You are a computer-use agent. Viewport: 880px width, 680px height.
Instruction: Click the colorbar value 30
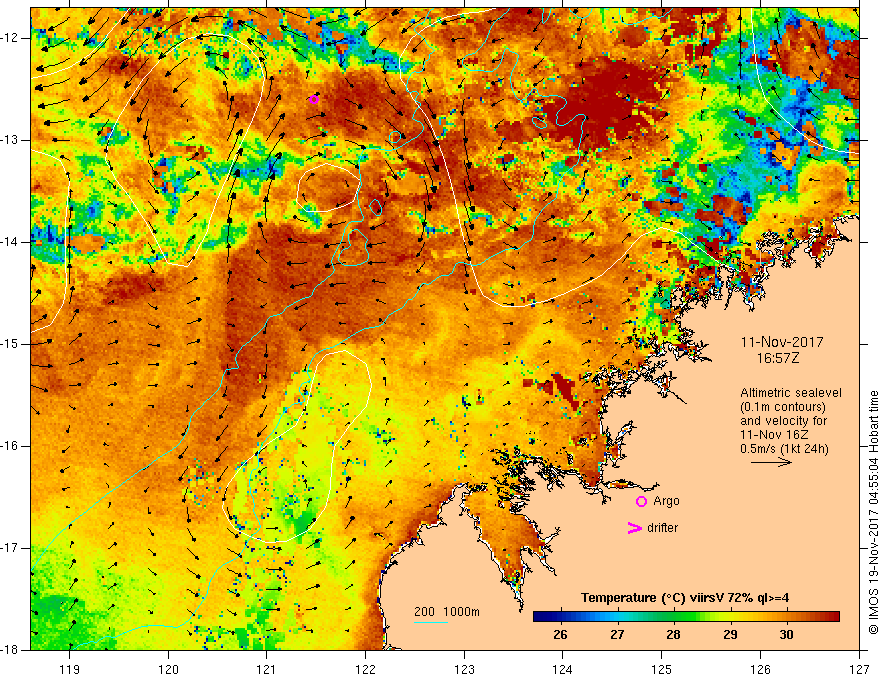click(786, 635)
